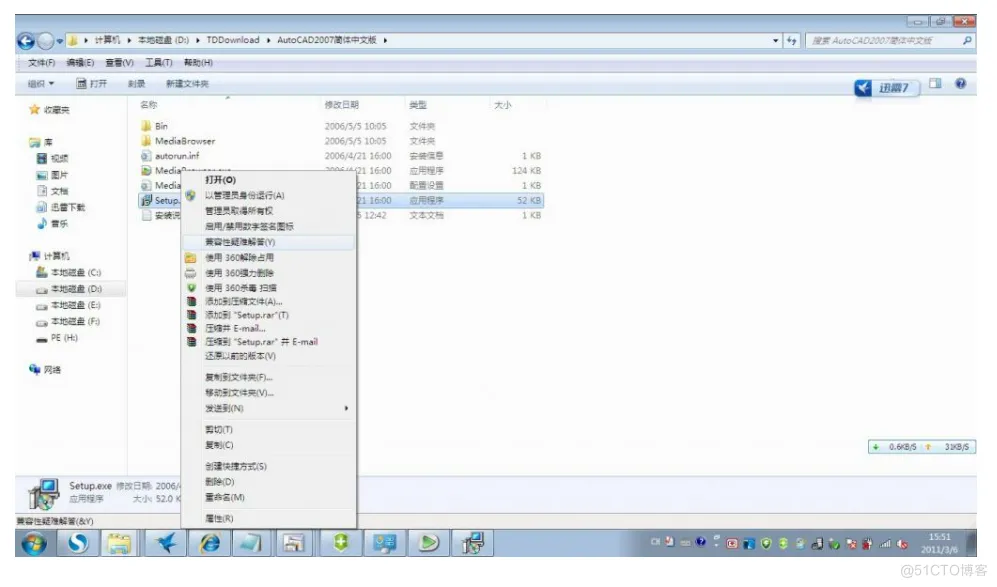Image resolution: width=997 pixels, height=587 pixels.
Task: Choose 兼容性疑难解答(Y) in context menu
Action: [240, 242]
